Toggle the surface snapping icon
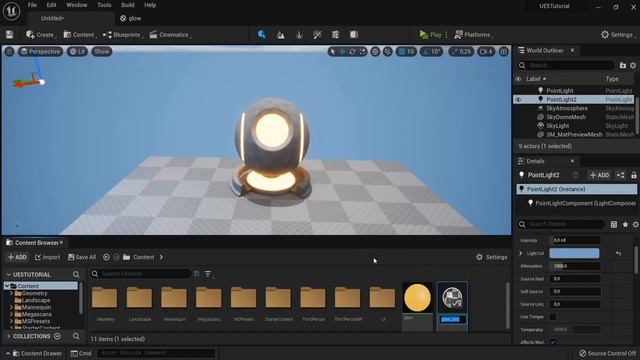Image resolution: width=640 pixels, height=360 pixels. tap(388, 51)
